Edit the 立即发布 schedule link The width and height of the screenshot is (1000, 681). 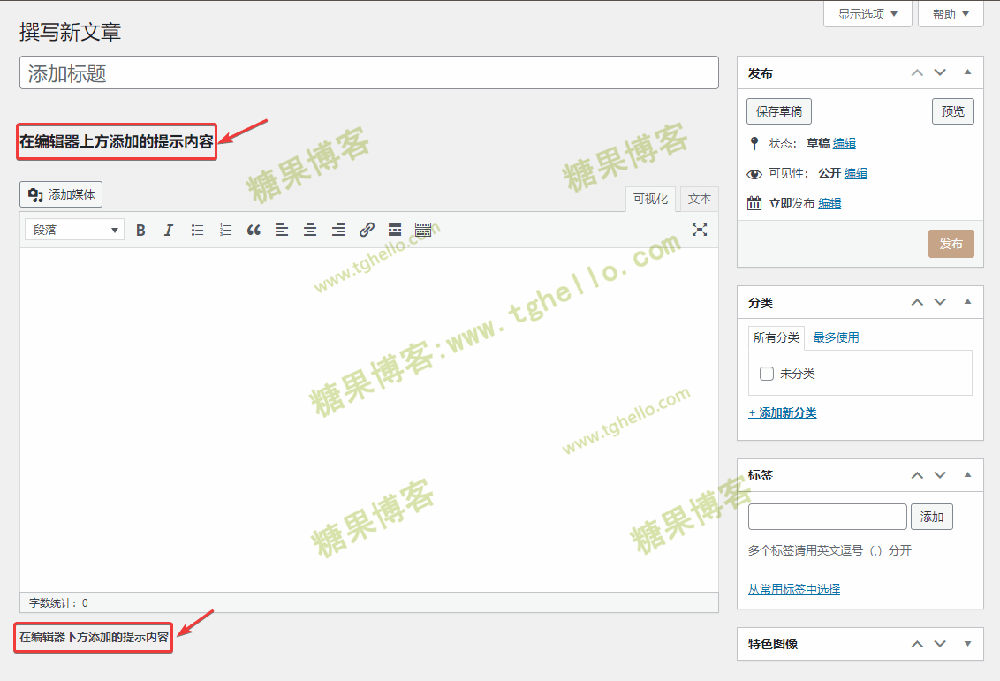830,203
